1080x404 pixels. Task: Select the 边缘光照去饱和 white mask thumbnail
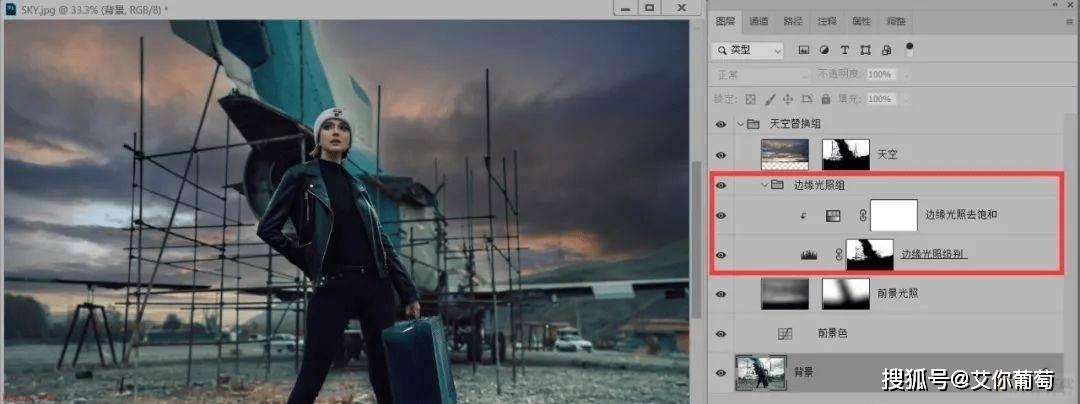(x=894, y=215)
